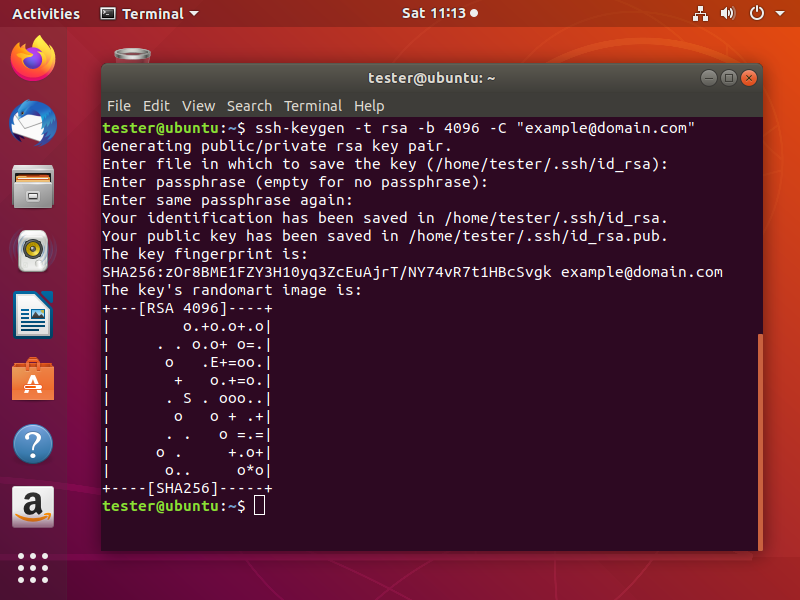Image resolution: width=800 pixels, height=600 pixels.
Task: Open the Files manager dock icon
Action: point(33,187)
